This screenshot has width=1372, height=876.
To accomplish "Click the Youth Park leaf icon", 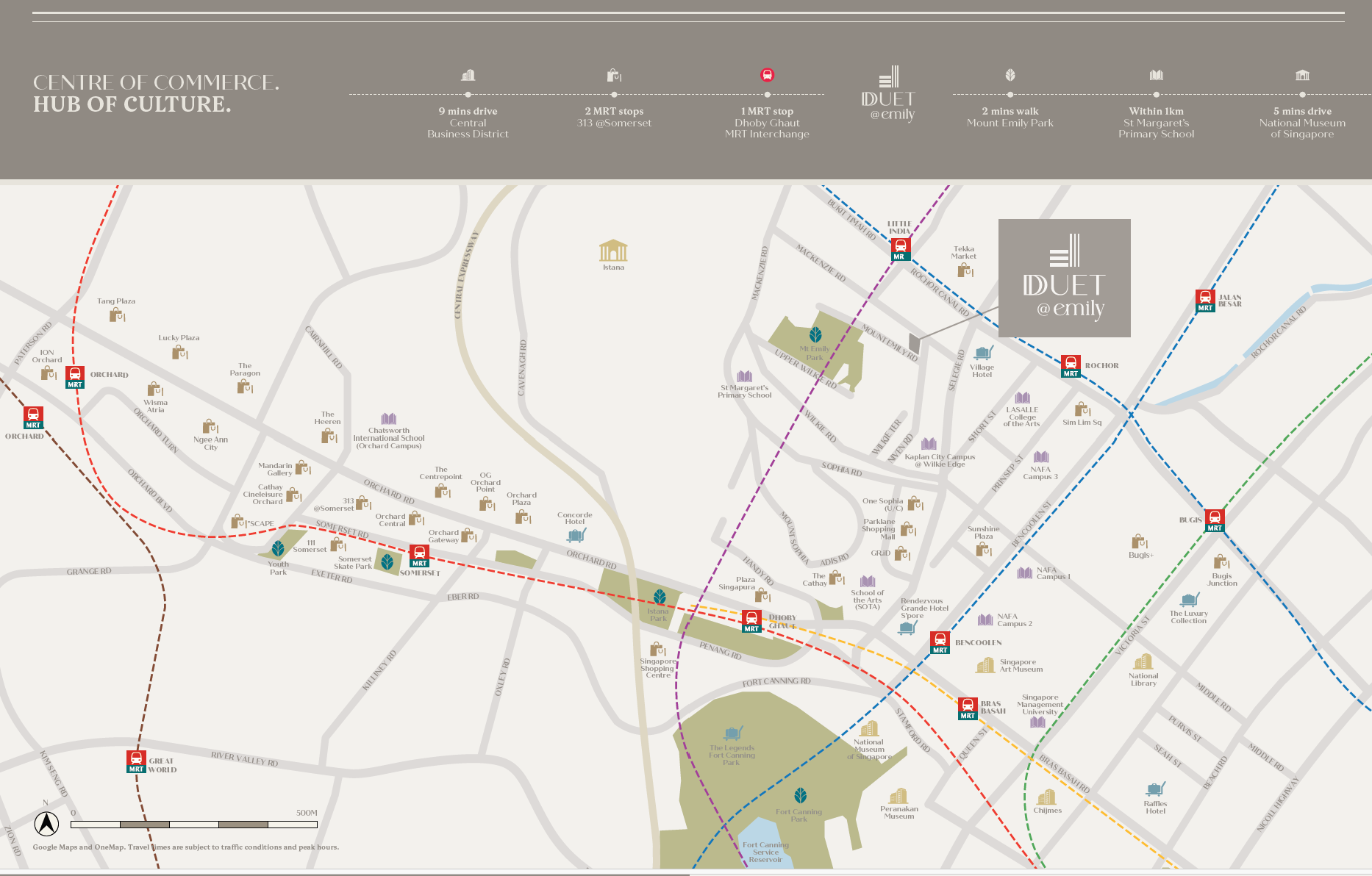I will coord(278,549).
